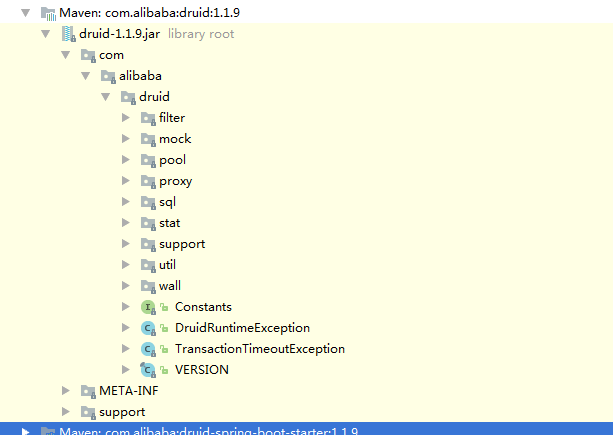Viewport: 613px width, 435px height.
Task: Expand the filter package
Action: [x=125, y=118]
